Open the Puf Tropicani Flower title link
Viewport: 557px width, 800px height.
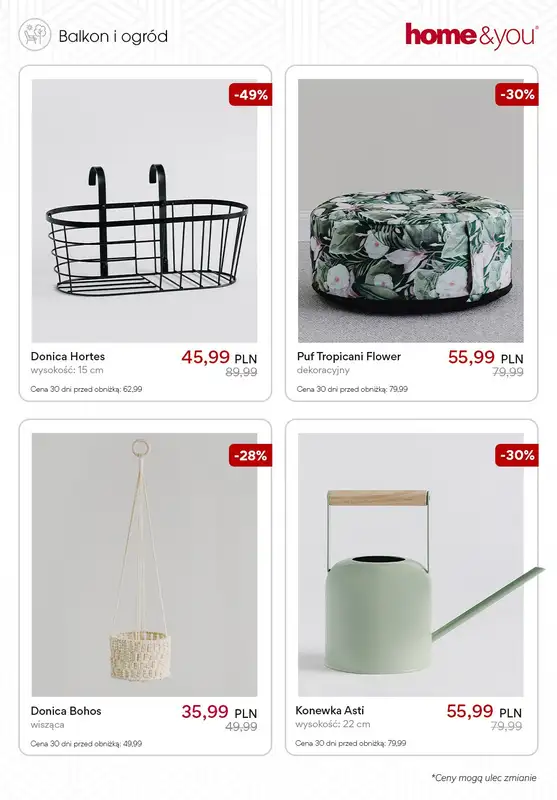[349, 356]
